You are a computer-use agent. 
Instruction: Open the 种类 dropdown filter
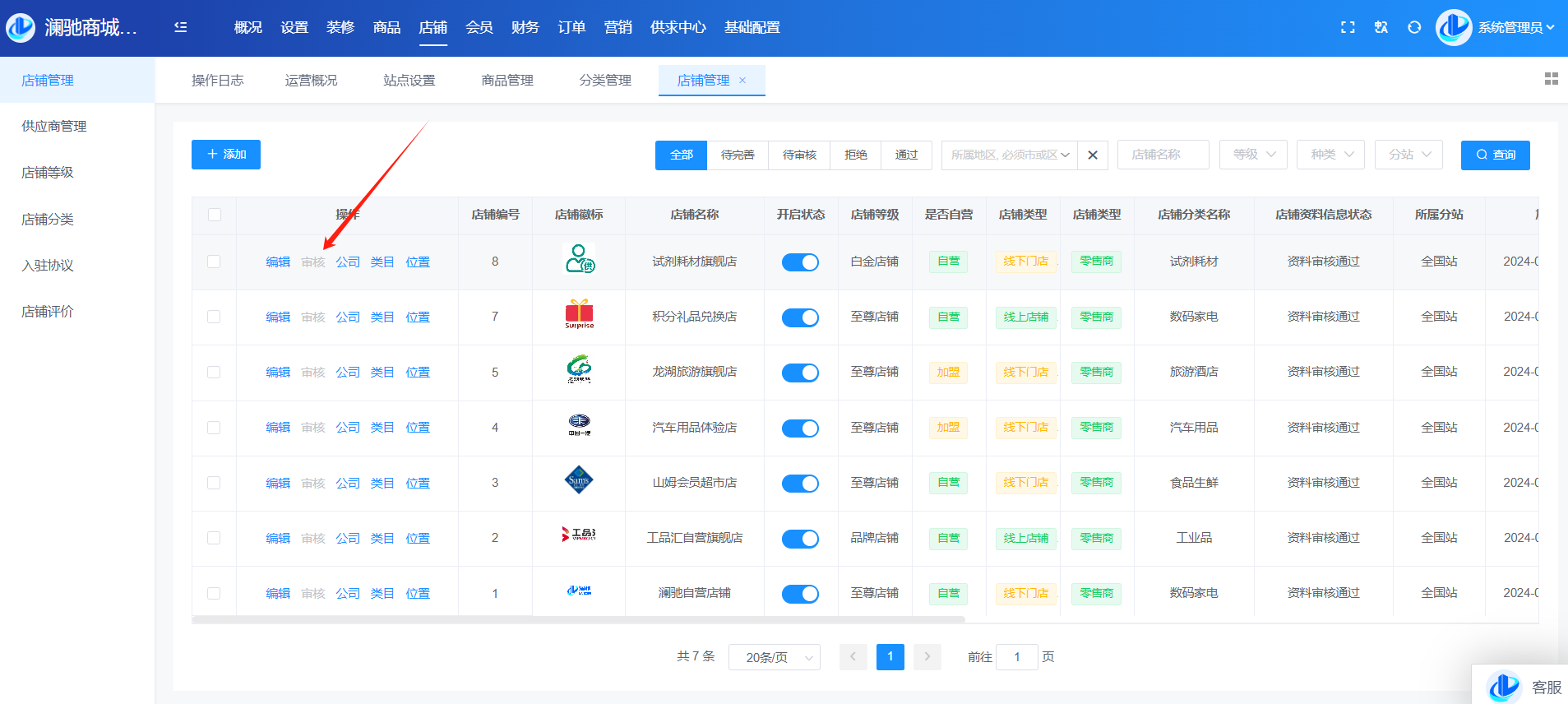tap(1330, 155)
